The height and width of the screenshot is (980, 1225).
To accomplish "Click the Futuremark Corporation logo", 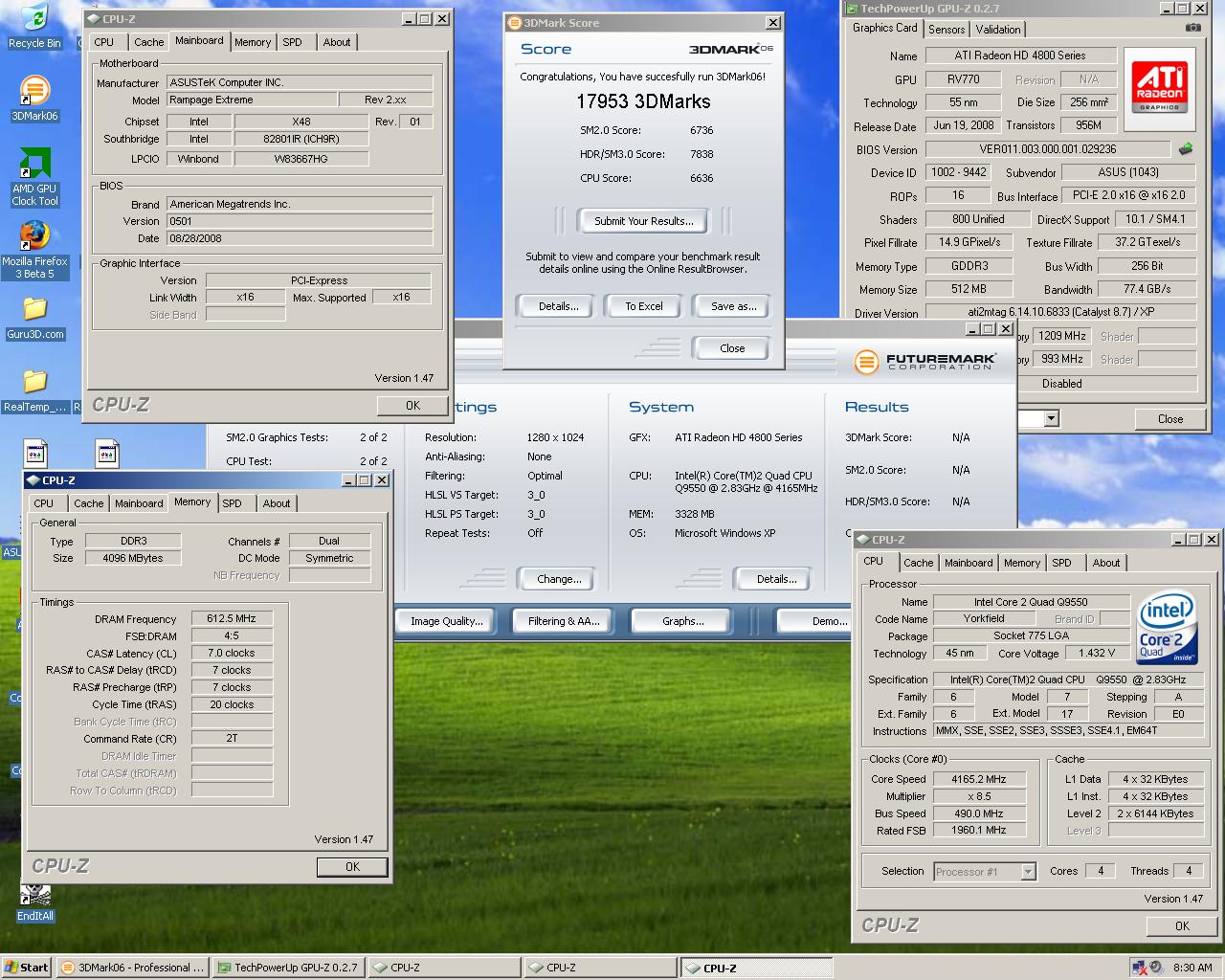I will pos(925,361).
